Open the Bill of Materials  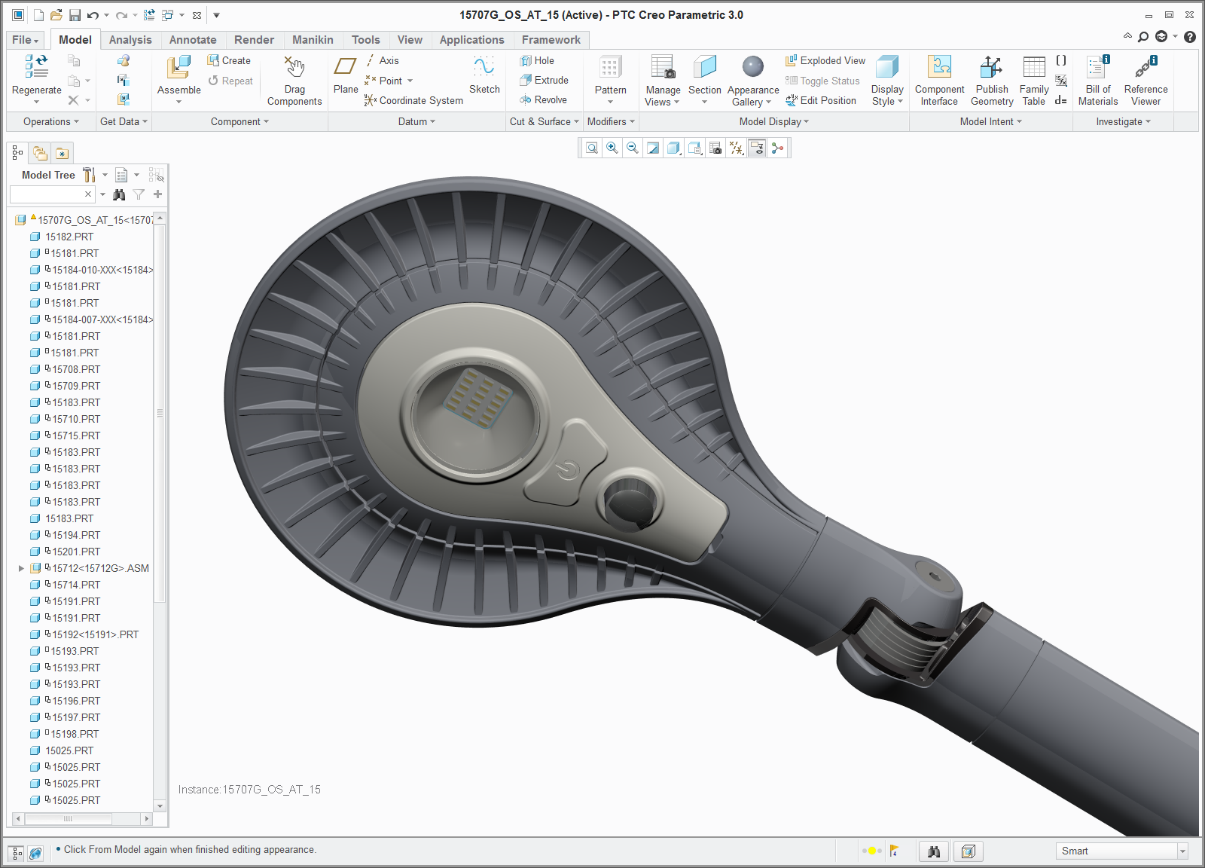1098,80
